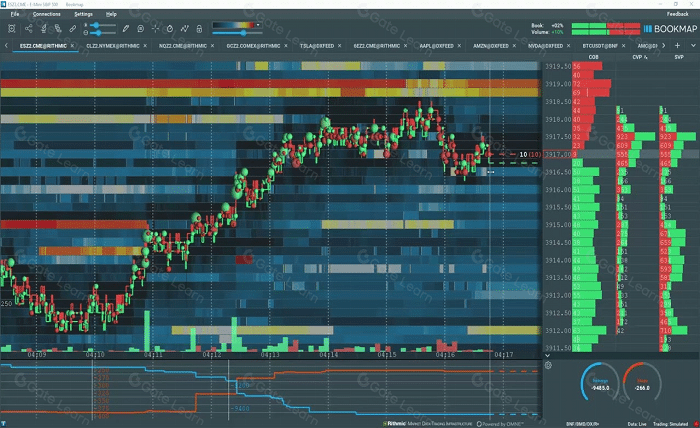This screenshot has height=428, width=700.
Task: Open the tab list dropdown chevron
Action: (693, 46)
